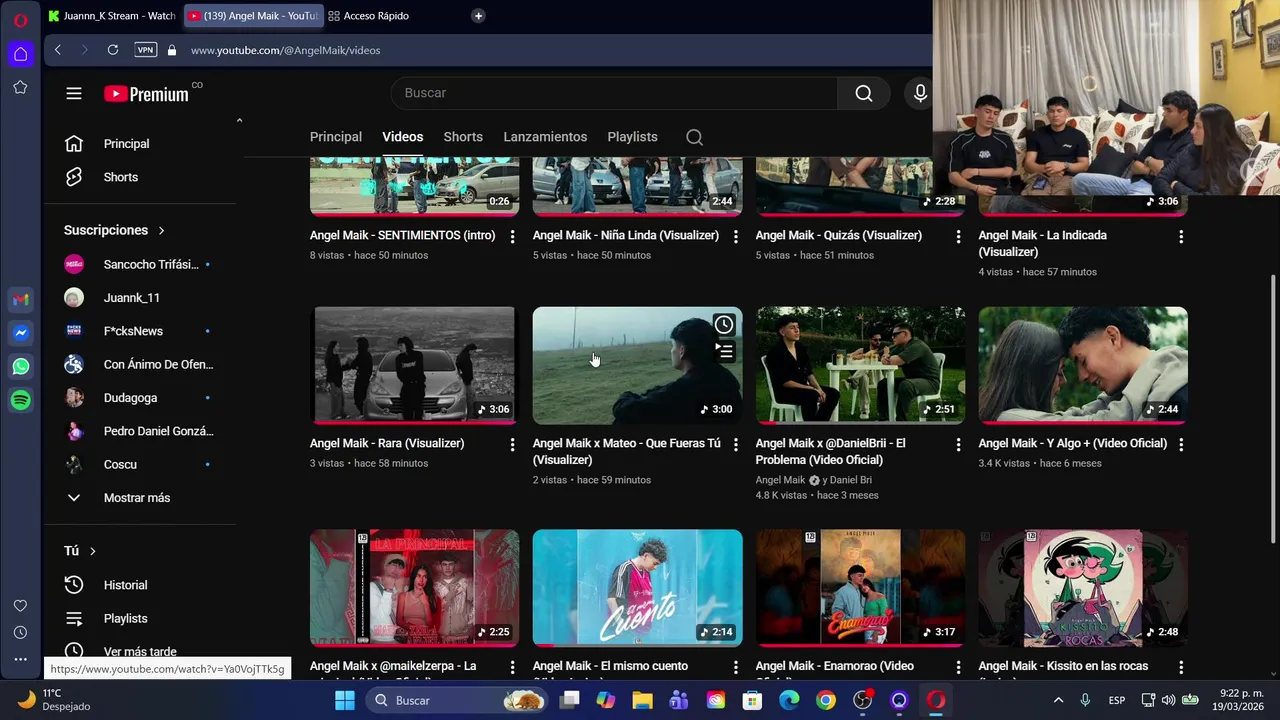Open options for Y Algo + (Video Oficial)
1280x720 pixels.
pyautogui.click(x=1181, y=445)
